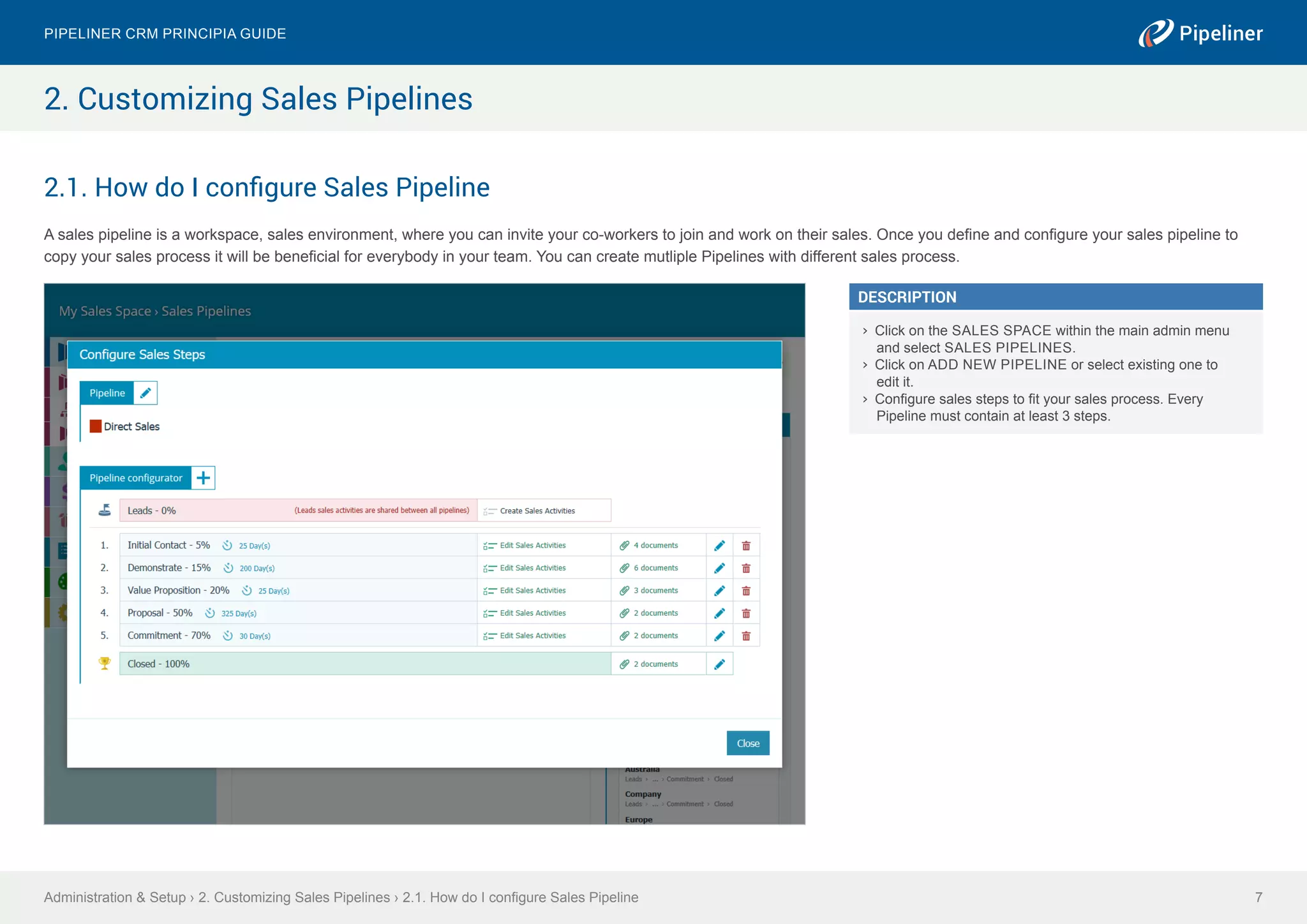Screen dimensions: 1307x924
Task: Edit the Closed step pencil icon
Action: tap(719, 664)
